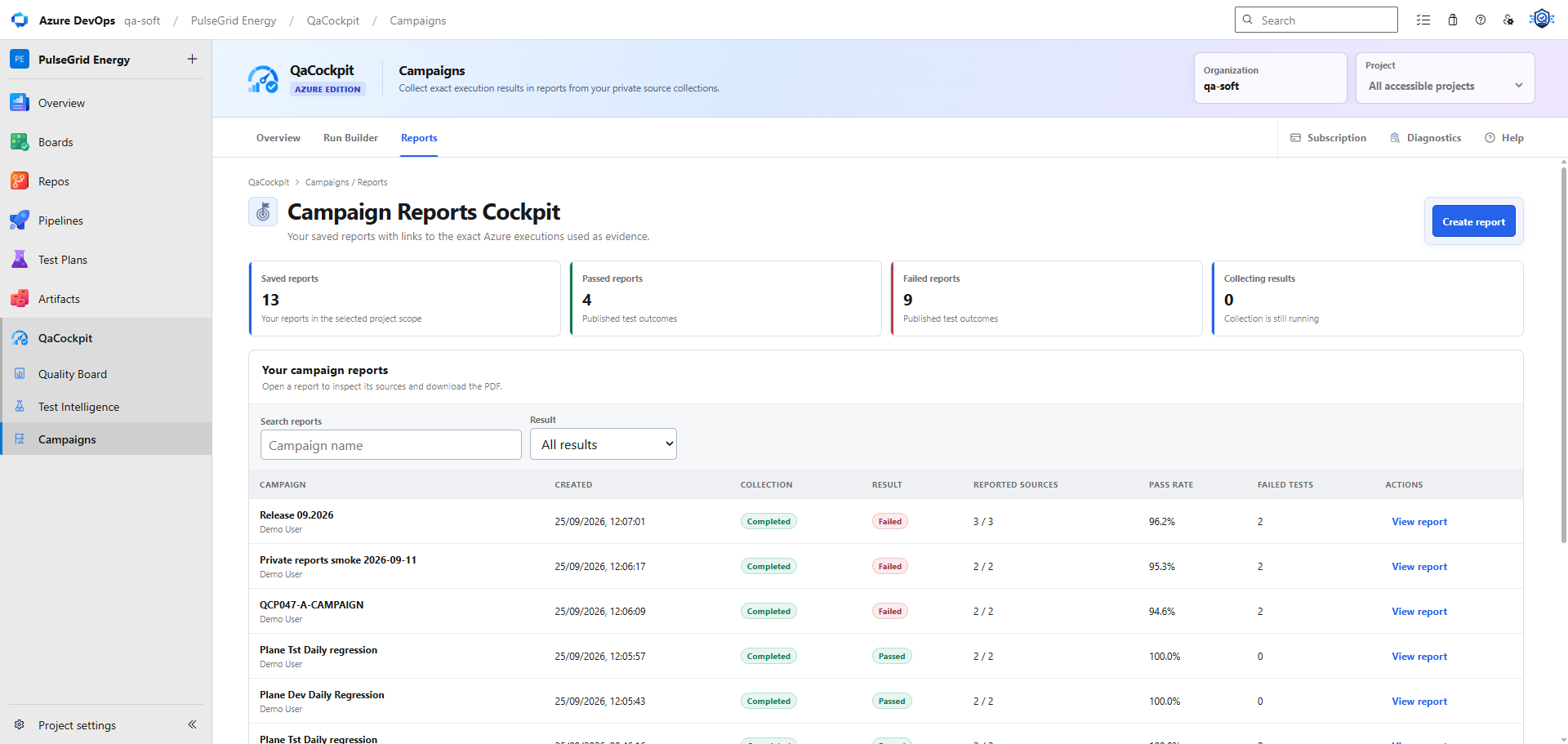Click the QaCockpit link in page breadcrumb
This screenshot has height=744, width=1568.
click(269, 182)
